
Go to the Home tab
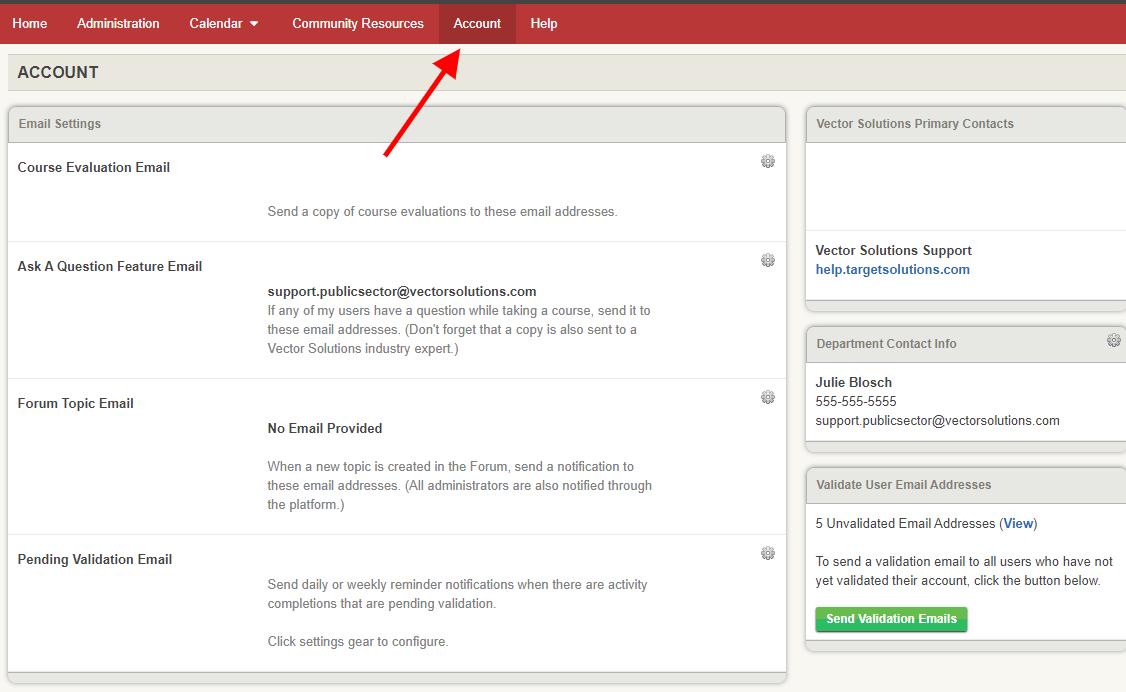click(x=30, y=23)
